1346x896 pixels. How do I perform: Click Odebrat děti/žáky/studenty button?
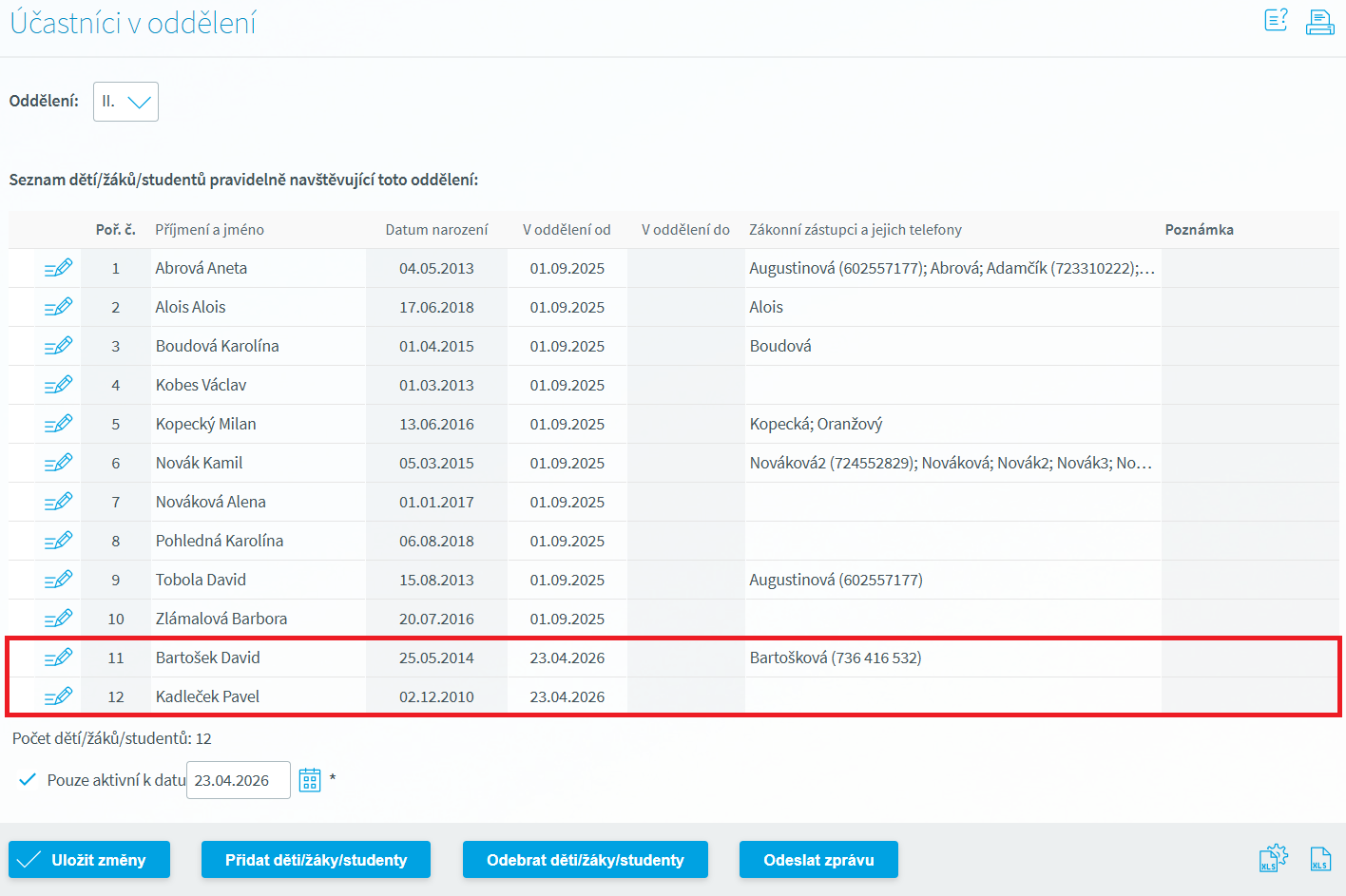(x=585, y=860)
